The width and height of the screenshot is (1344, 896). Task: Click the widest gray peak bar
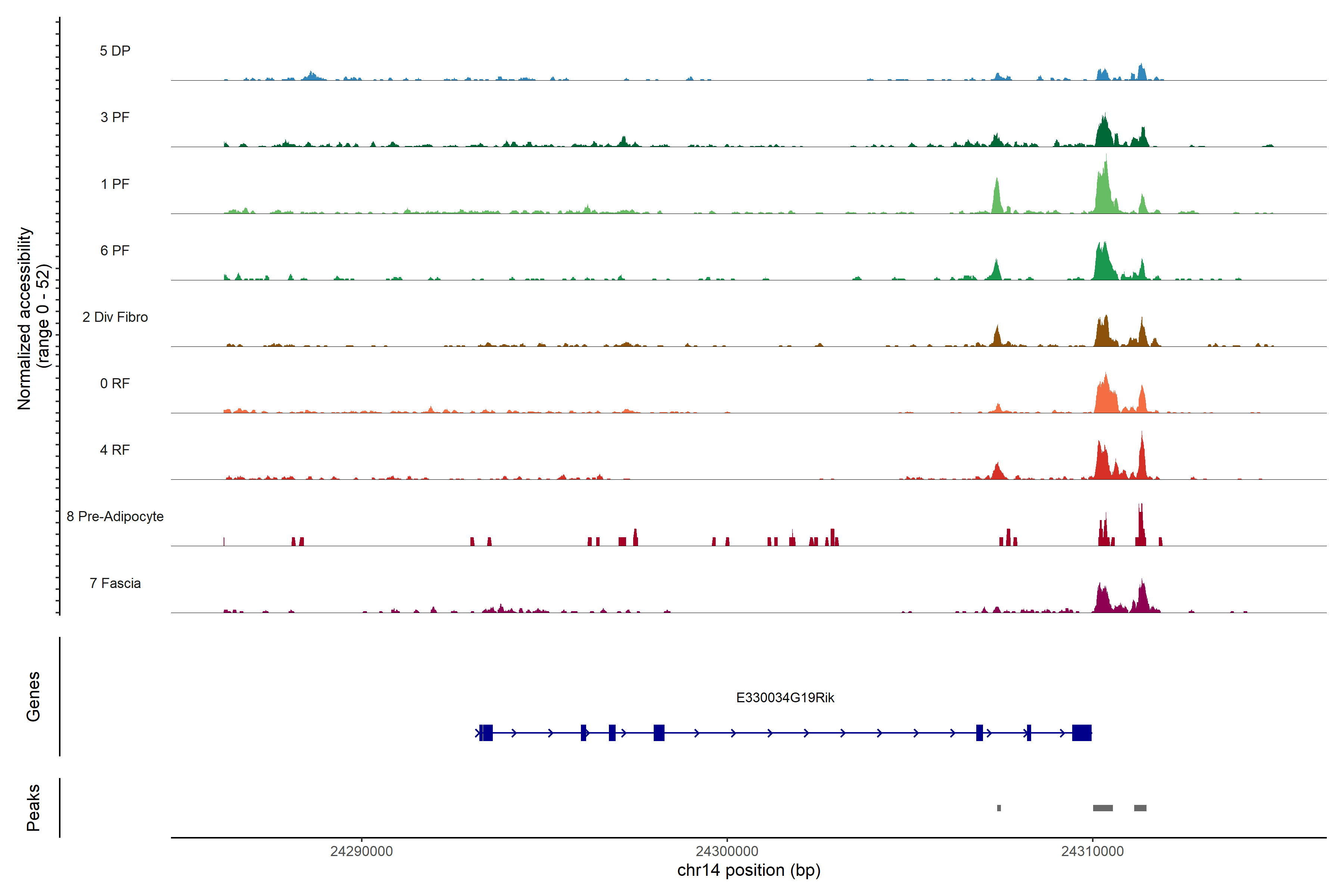[1102, 808]
